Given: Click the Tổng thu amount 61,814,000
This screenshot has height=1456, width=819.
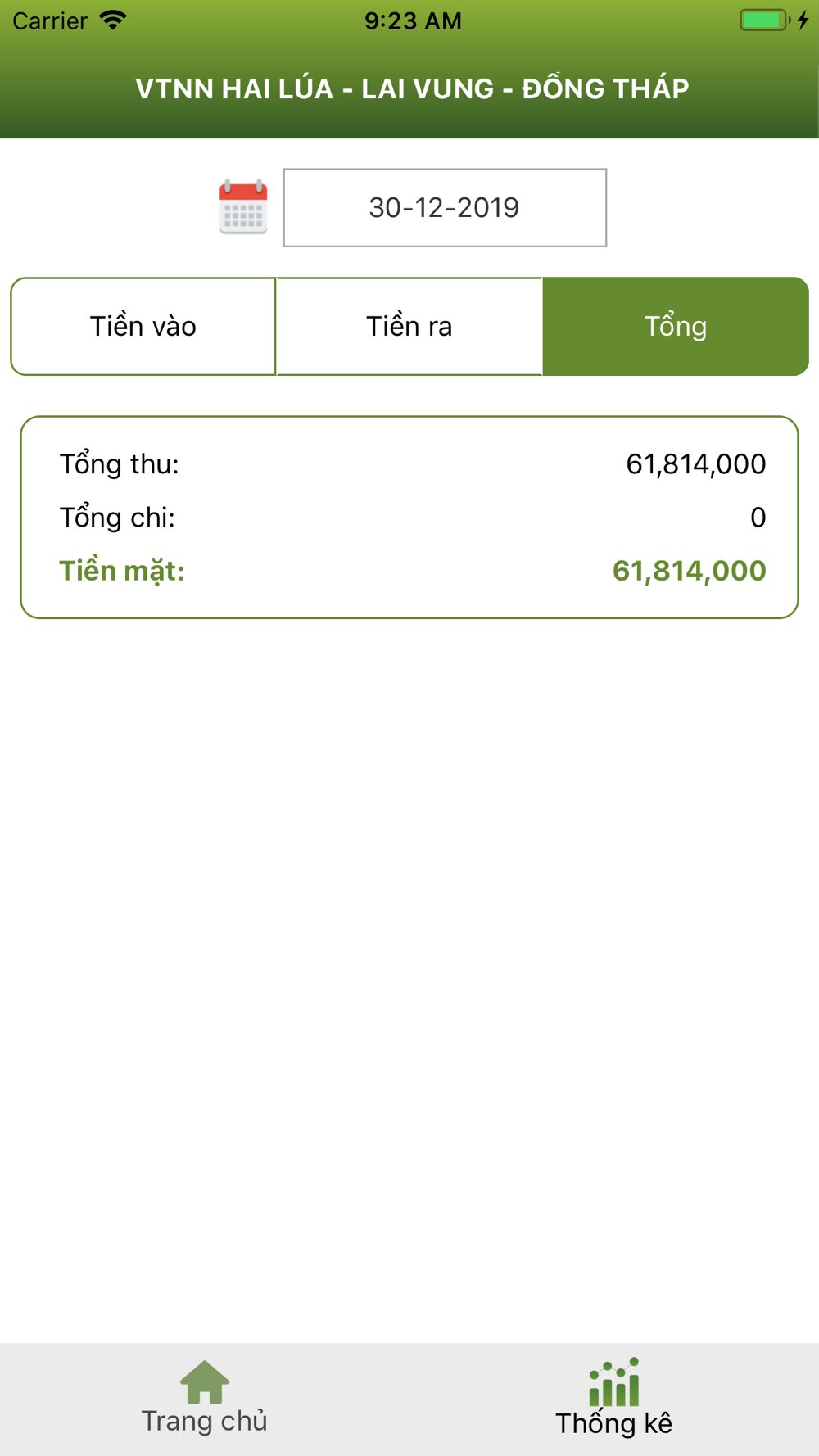Looking at the screenshot, I should tap(696, 464).
